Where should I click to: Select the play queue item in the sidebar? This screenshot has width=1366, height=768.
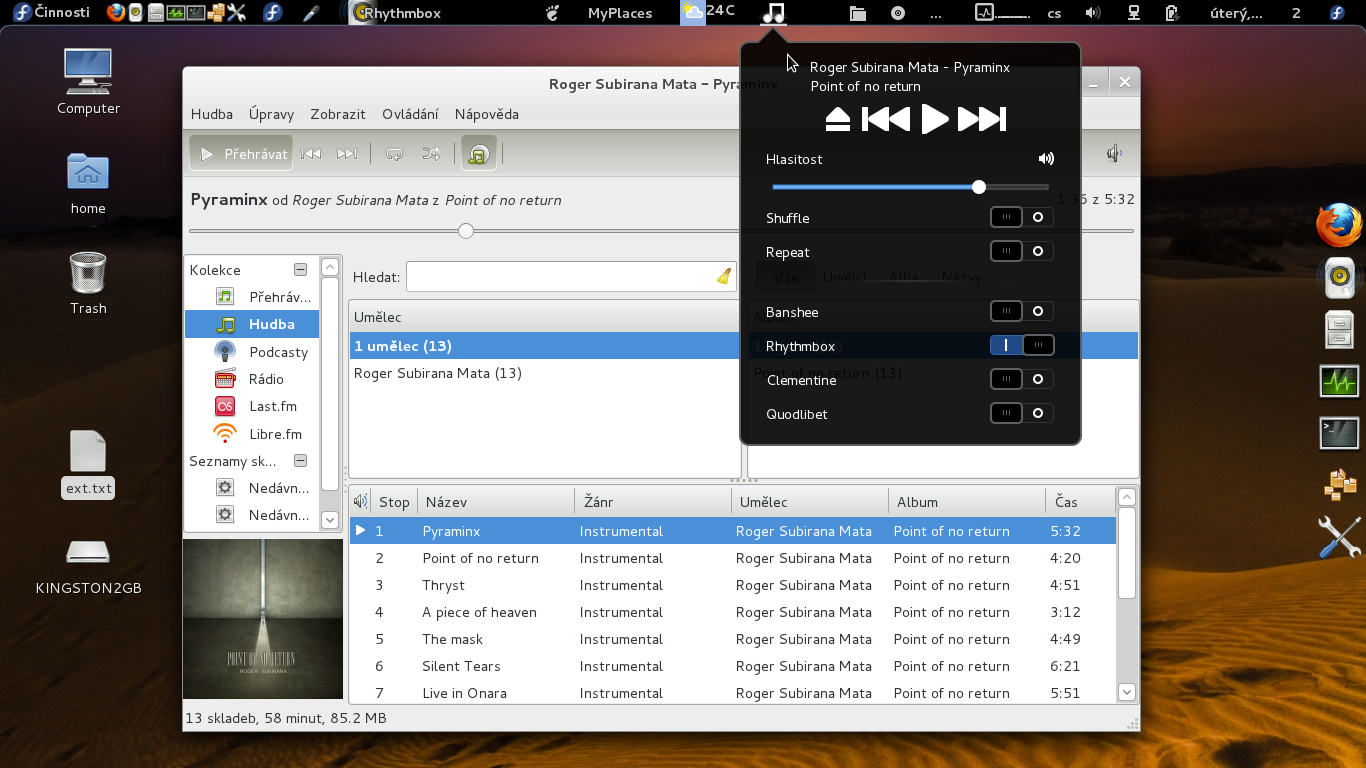point(252,297)
